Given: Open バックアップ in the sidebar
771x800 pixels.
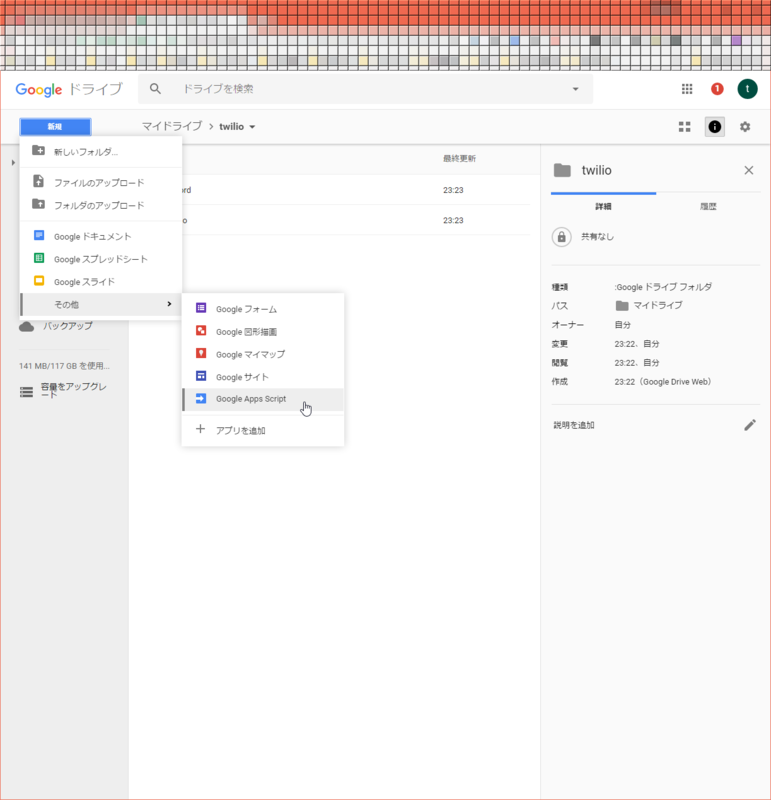Looking at the screenshot, I should [x=67, y=326].
